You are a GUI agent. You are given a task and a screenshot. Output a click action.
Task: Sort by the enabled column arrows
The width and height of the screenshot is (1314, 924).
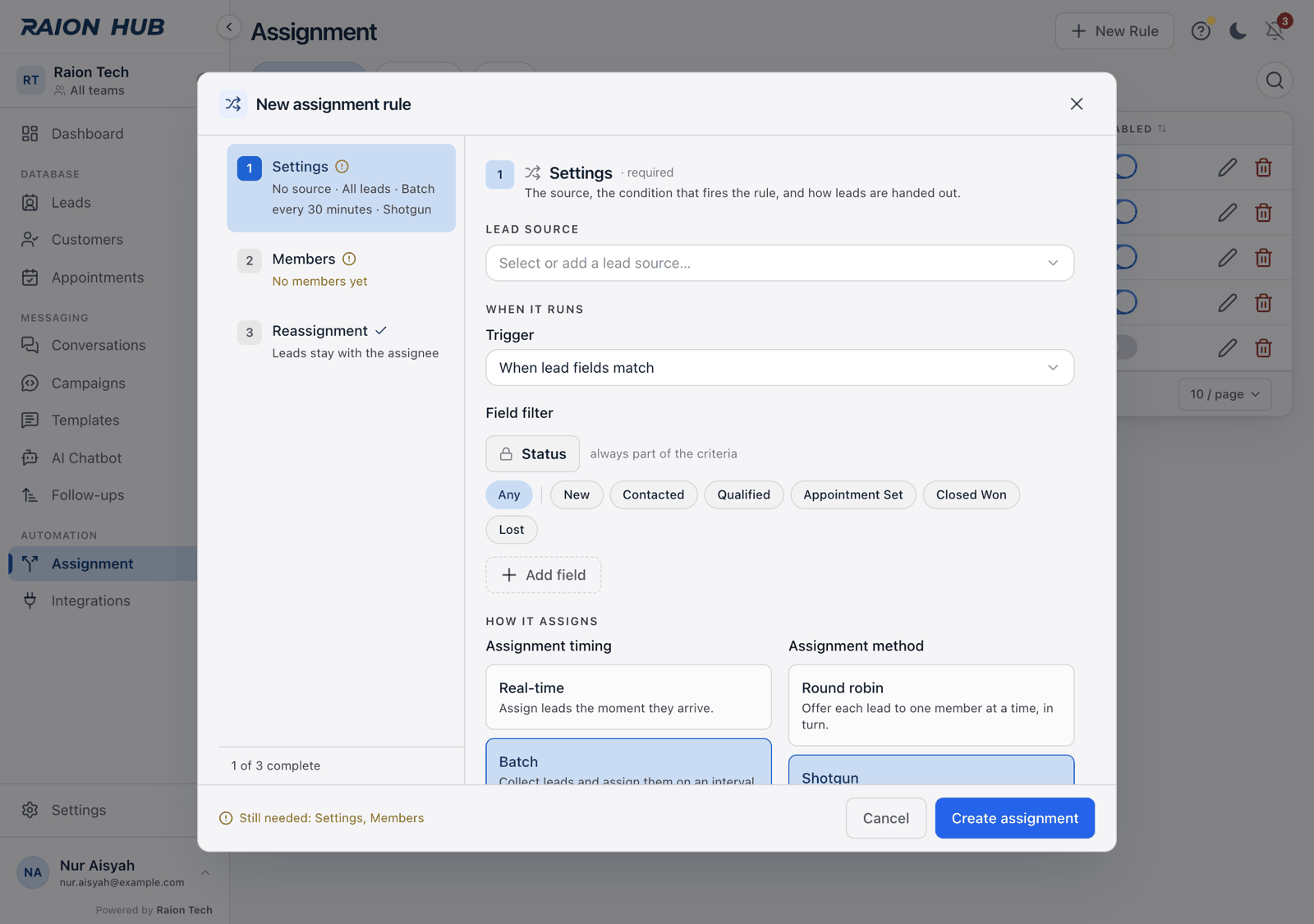click(1161, 129)
